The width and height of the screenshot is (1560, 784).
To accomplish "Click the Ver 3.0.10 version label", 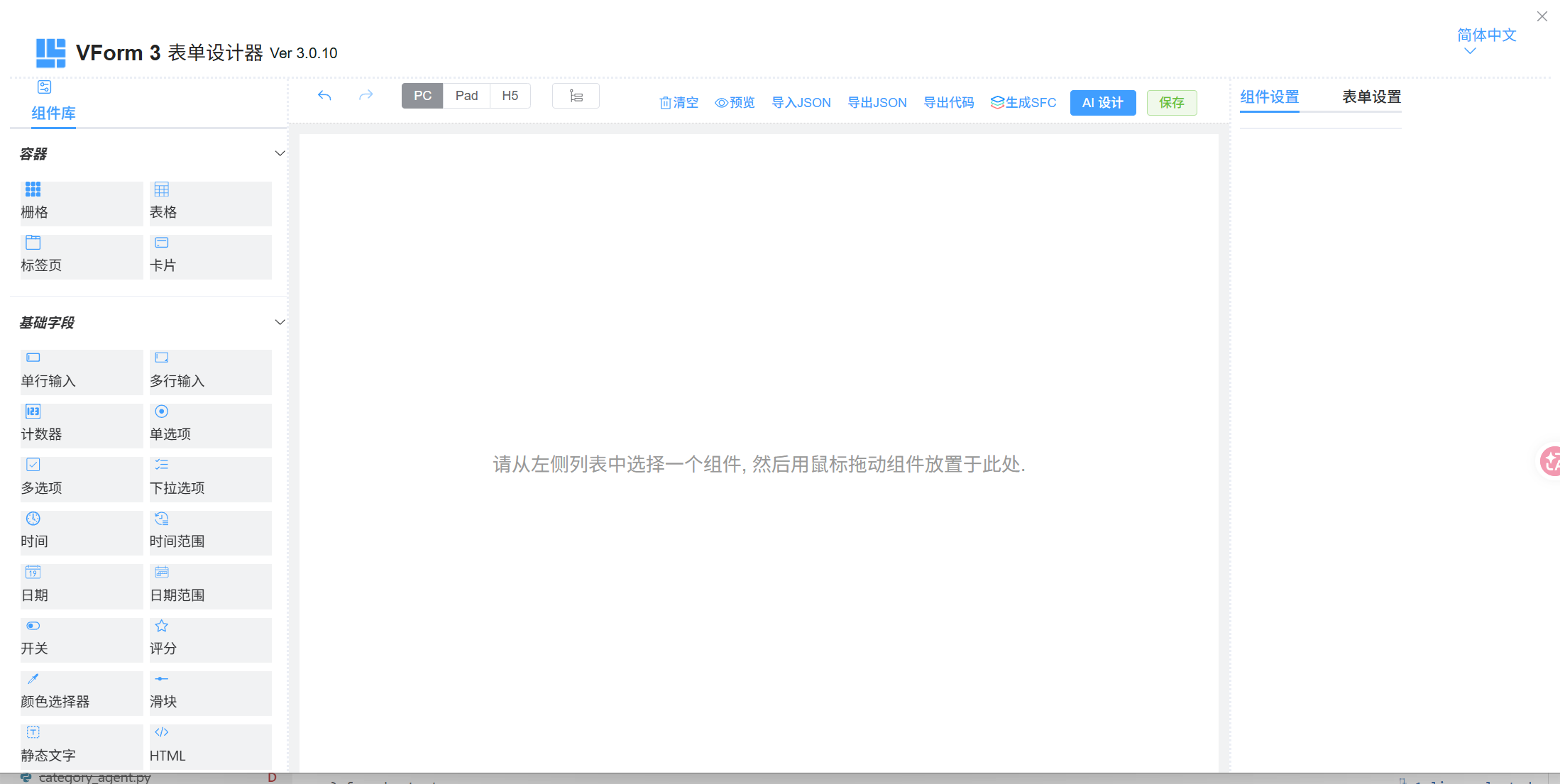I will pos(304,53).
